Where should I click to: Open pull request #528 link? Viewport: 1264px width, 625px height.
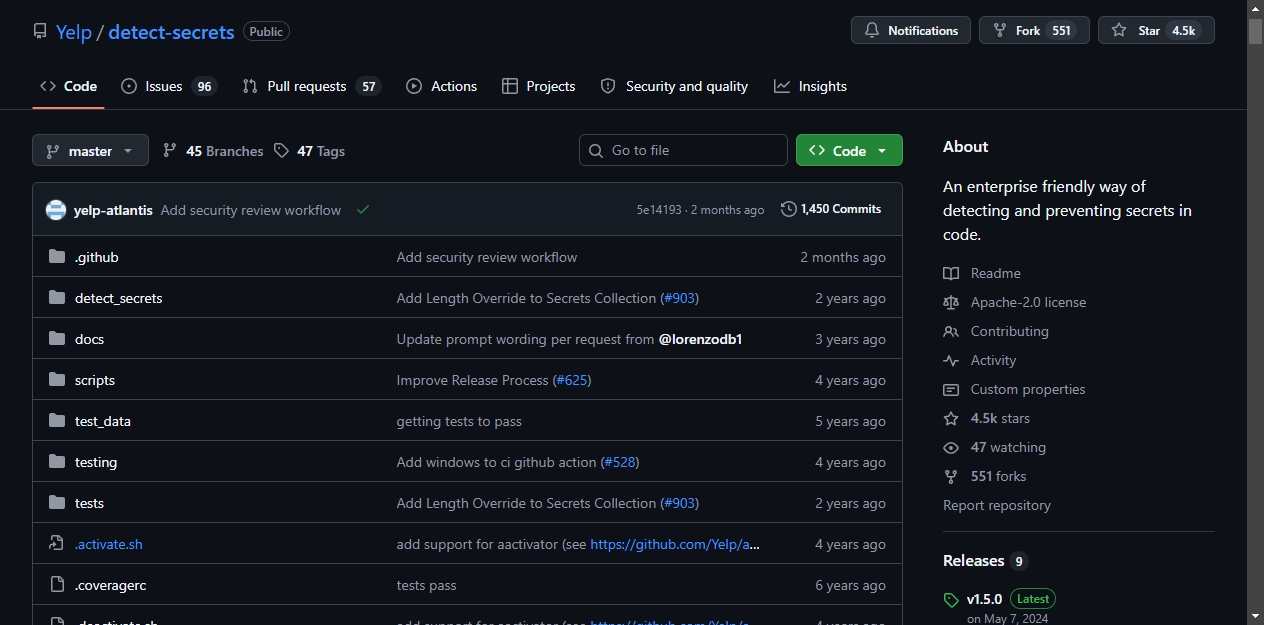click(x=620, y=462)
